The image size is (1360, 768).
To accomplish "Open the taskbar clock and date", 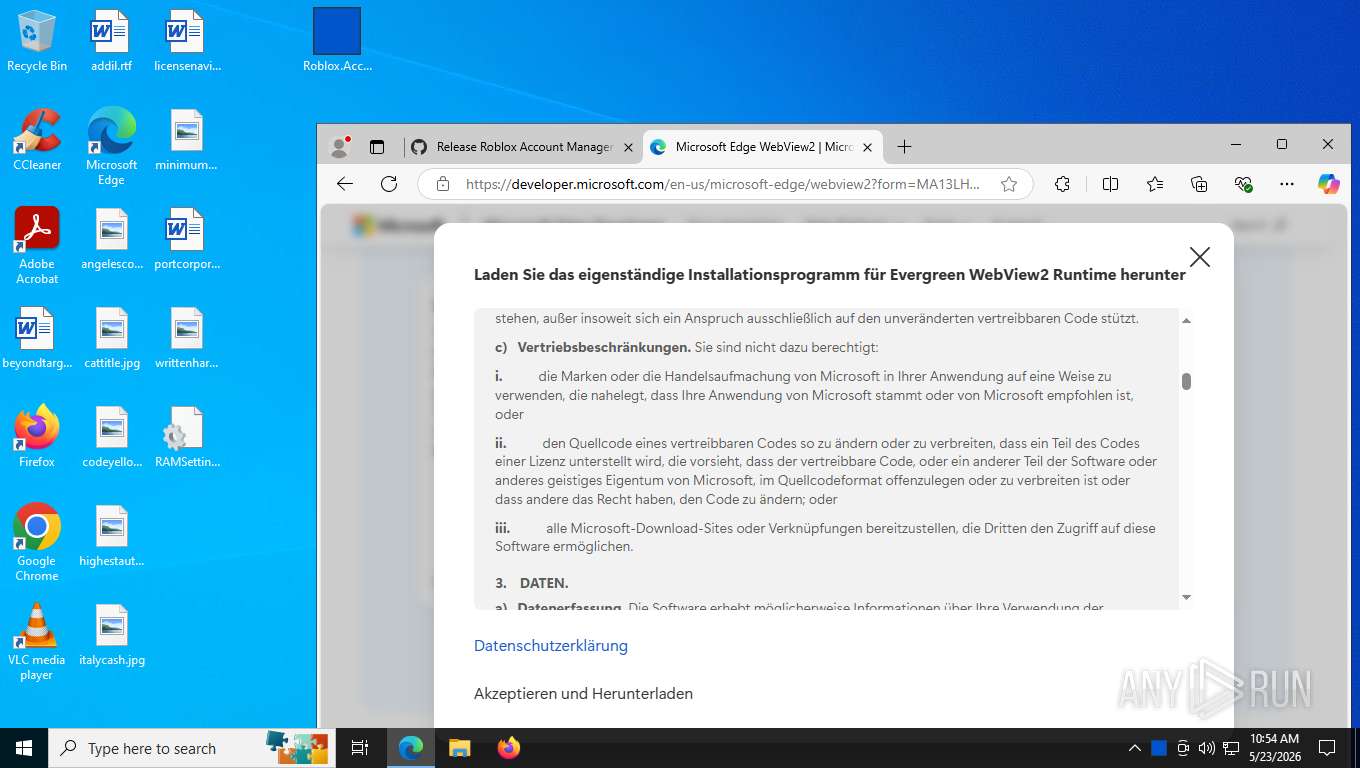I will click(1274, 748).
